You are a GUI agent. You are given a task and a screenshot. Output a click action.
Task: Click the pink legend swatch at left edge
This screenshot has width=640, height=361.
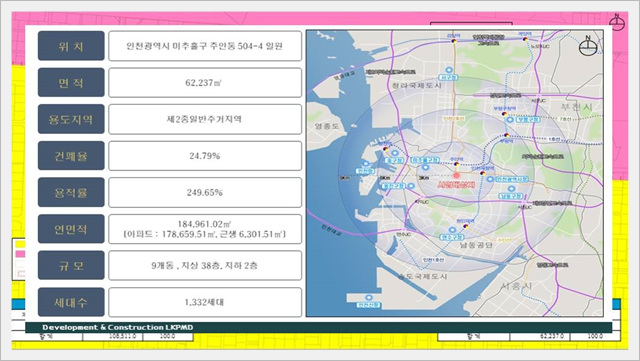pos(20,254)
